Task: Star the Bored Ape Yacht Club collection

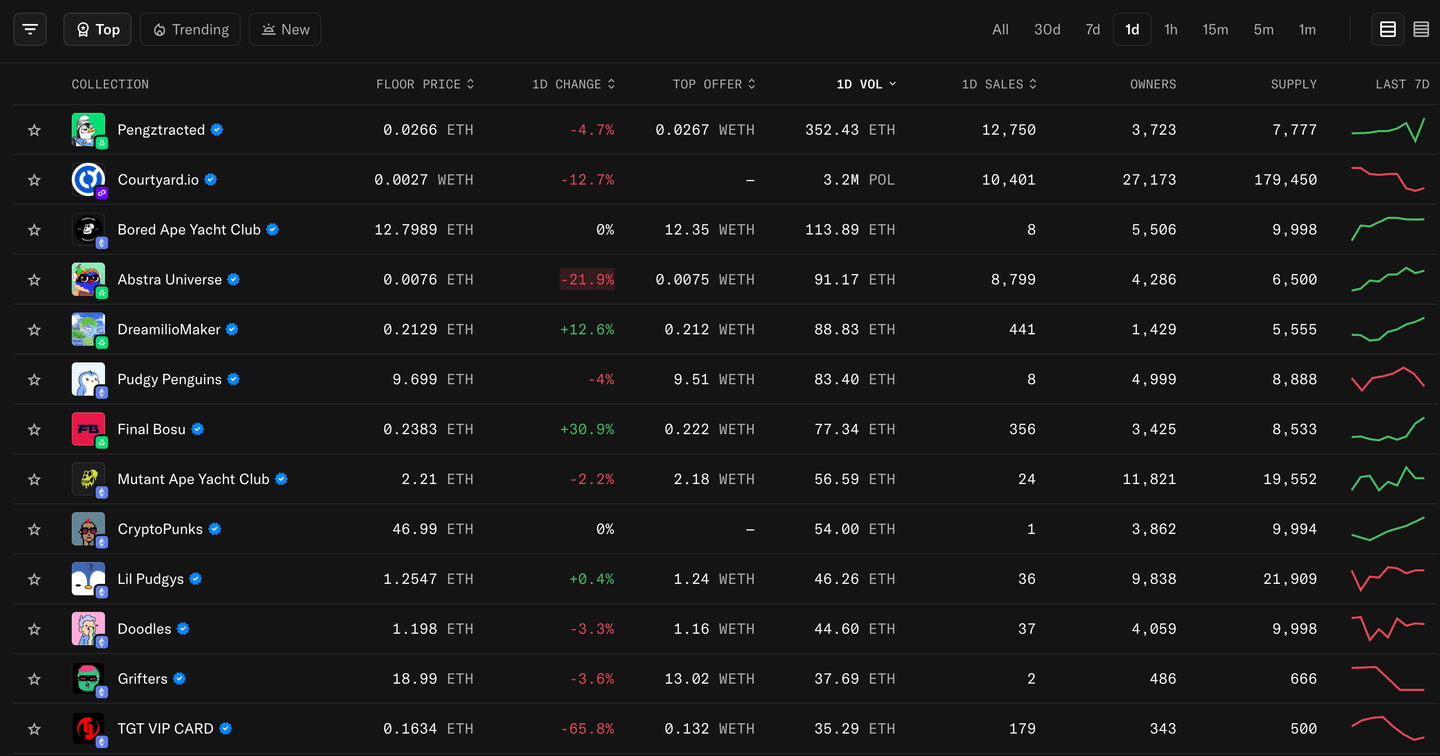Action: click(x=34, y=230)
